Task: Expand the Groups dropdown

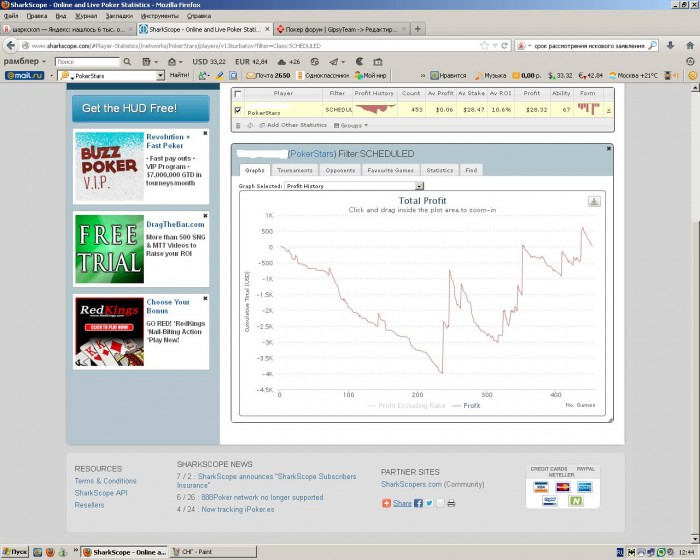Action: tap(351, 125)
